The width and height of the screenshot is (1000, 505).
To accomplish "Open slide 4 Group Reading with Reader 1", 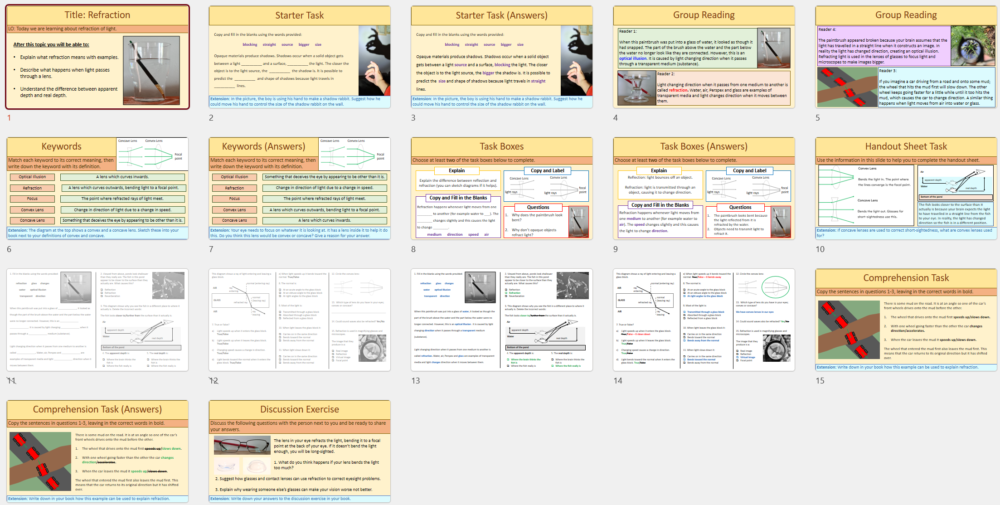I will click(704, 57).
